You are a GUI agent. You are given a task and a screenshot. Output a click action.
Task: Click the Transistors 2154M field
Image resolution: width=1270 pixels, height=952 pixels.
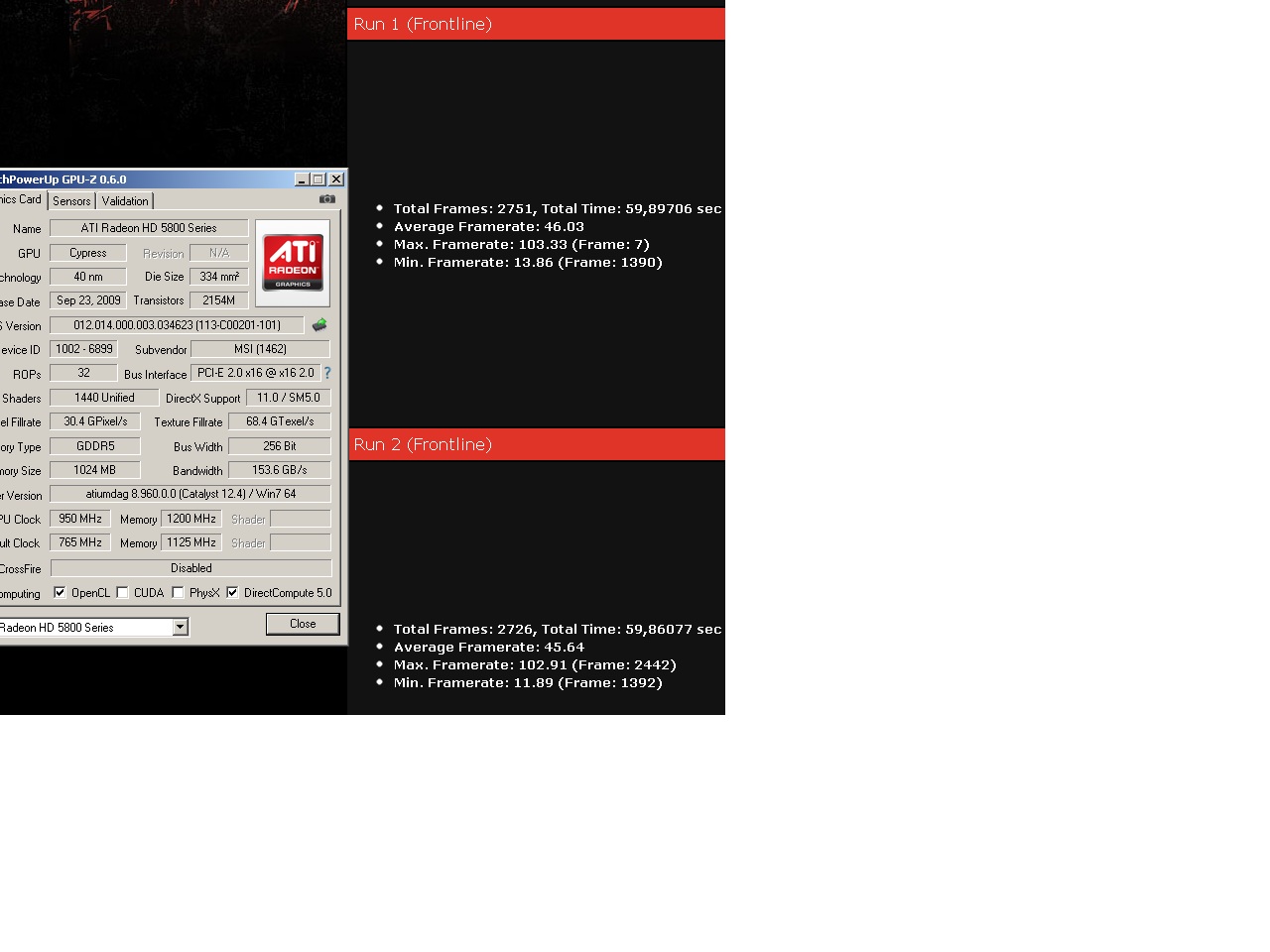pos(219,300)
